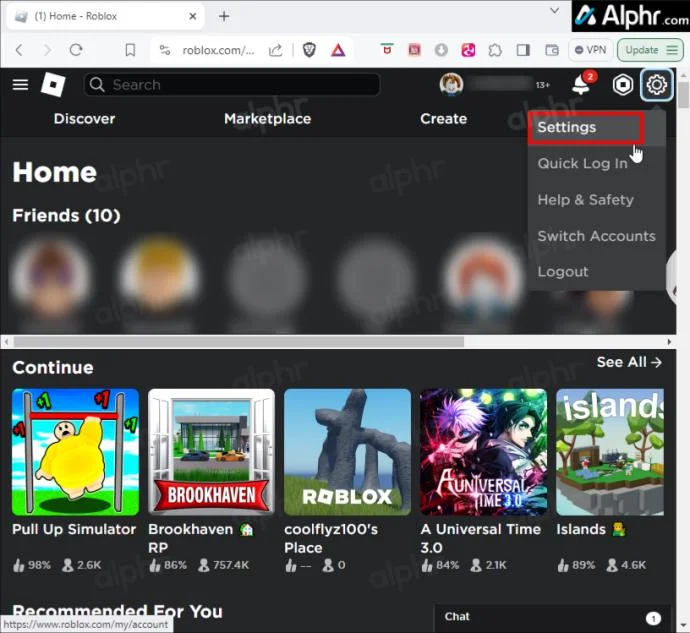
Task: Click the horizontal scrollbar right arrow
Action: coord(669,342)
